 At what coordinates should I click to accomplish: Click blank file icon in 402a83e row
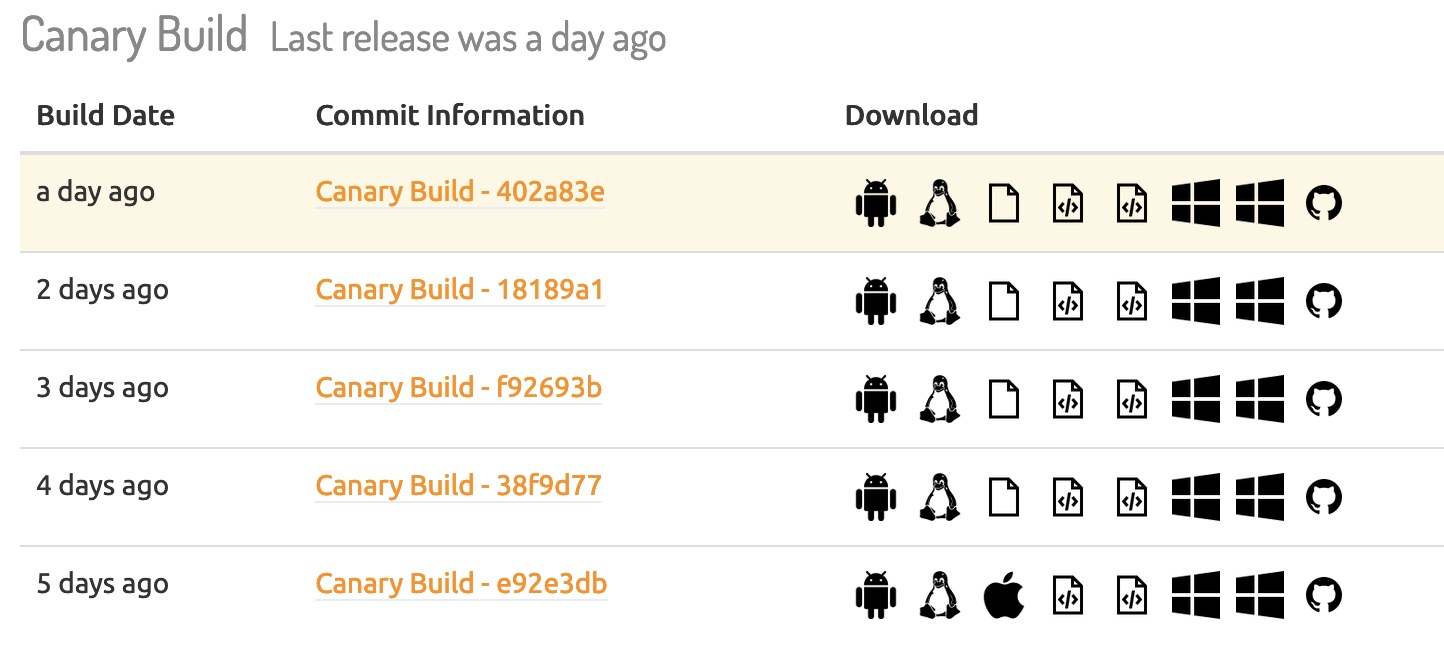pos(1004,203)
